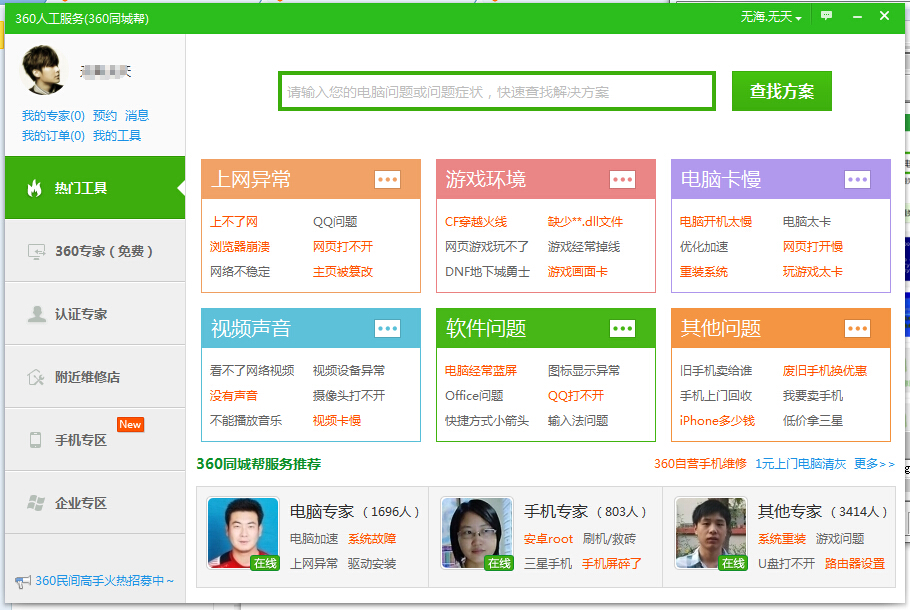Image resolution: width=910 pixels, height=610 pixels.
Task: Click the flame icon beside 热门工具
Action: tap(35, 188)
